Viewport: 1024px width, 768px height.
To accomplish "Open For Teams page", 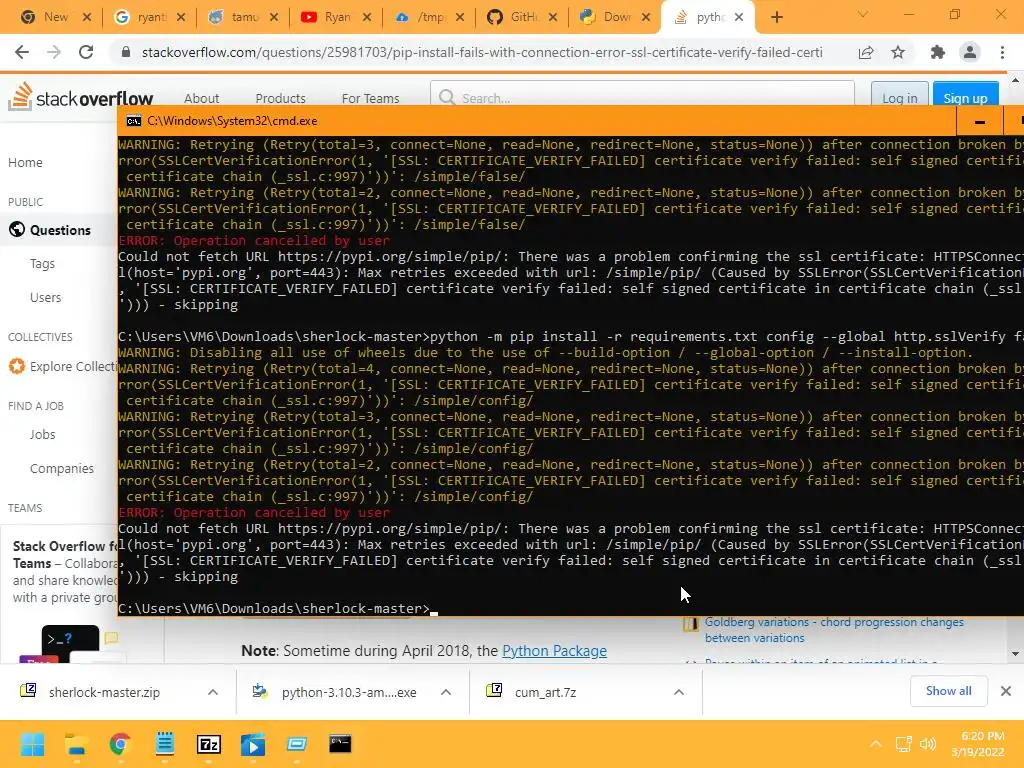I will tap(370, 98).
